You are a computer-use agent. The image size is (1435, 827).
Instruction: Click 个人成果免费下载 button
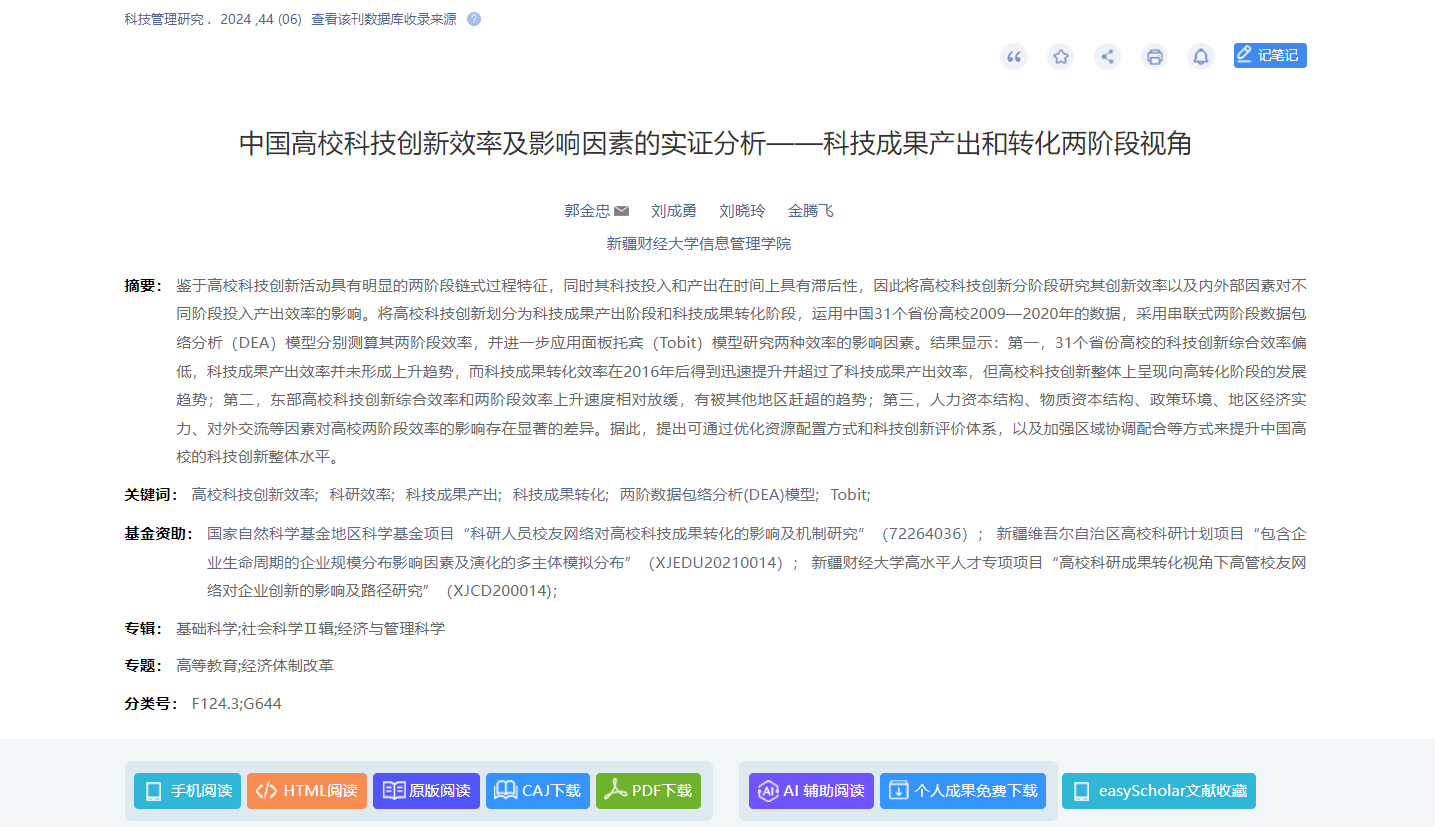pyautogui.click(x=962, y=790)
